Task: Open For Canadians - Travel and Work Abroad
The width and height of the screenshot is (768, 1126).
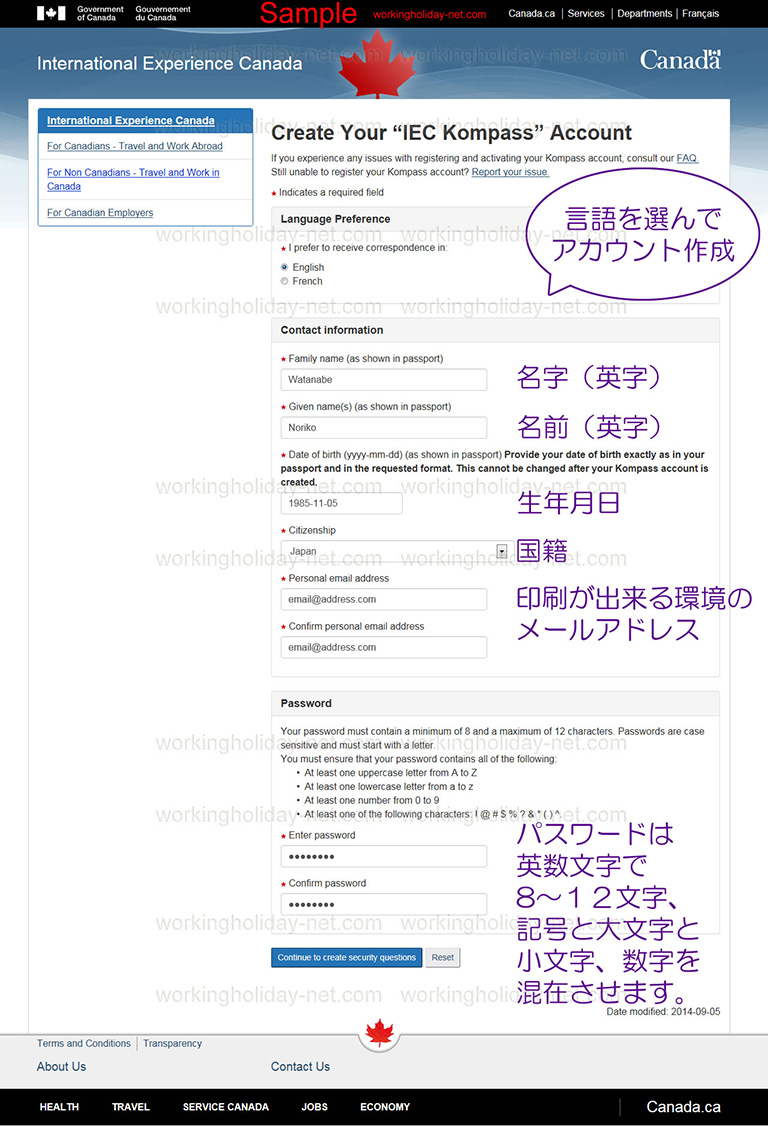Action: [x=135, y=146]
